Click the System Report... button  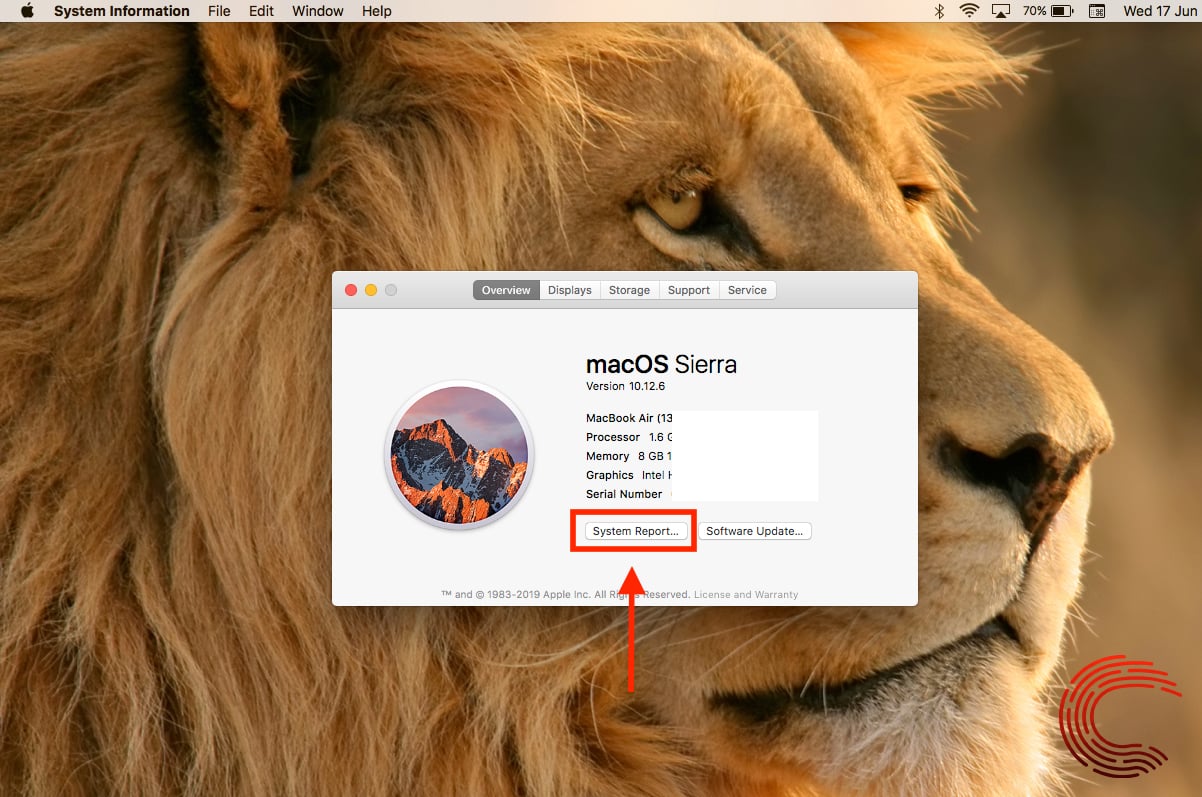pyautogui.click(x=636, y=531)
